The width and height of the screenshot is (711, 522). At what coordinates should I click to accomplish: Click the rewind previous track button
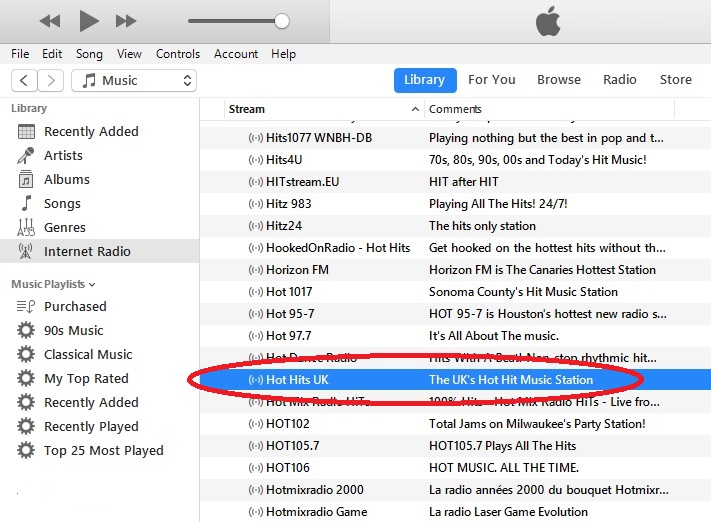click(x=50, y=21)
